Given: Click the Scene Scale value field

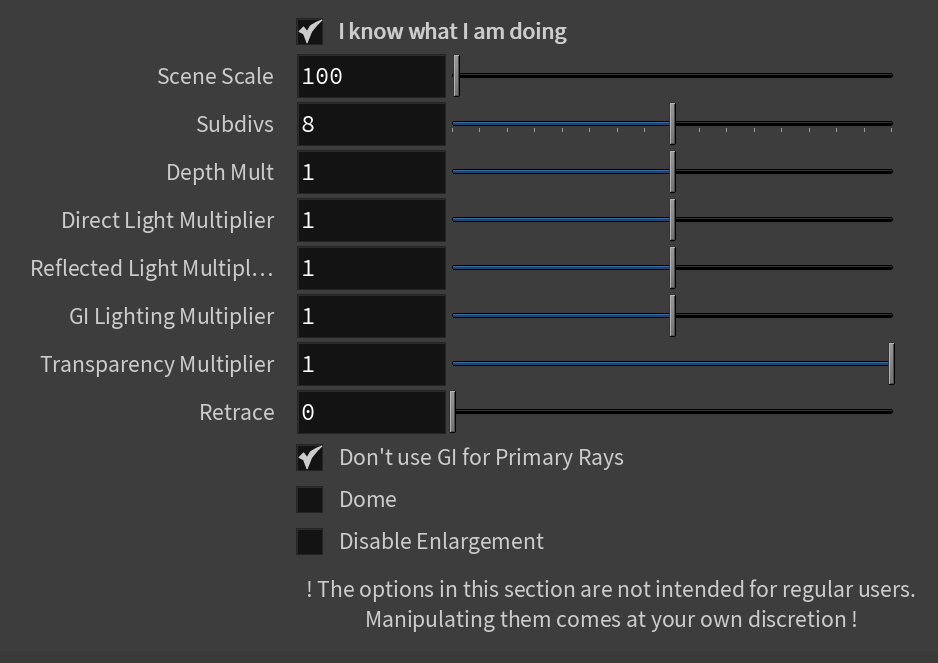Looking at the screenshot, I should (x=371, y=76).
